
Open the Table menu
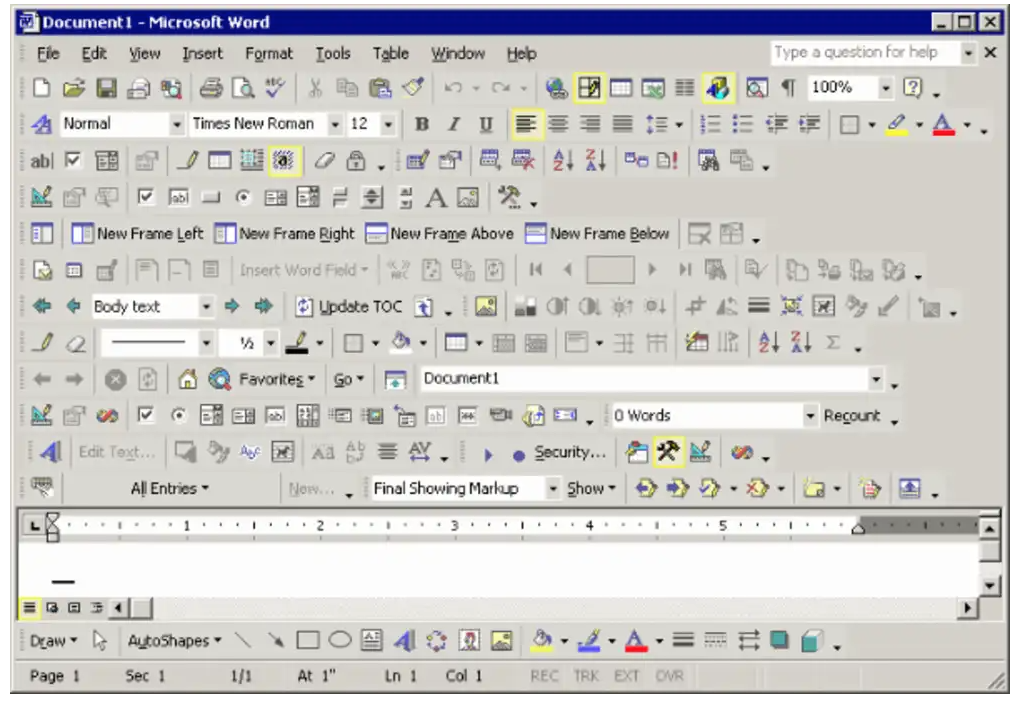[x=391, y=54]
